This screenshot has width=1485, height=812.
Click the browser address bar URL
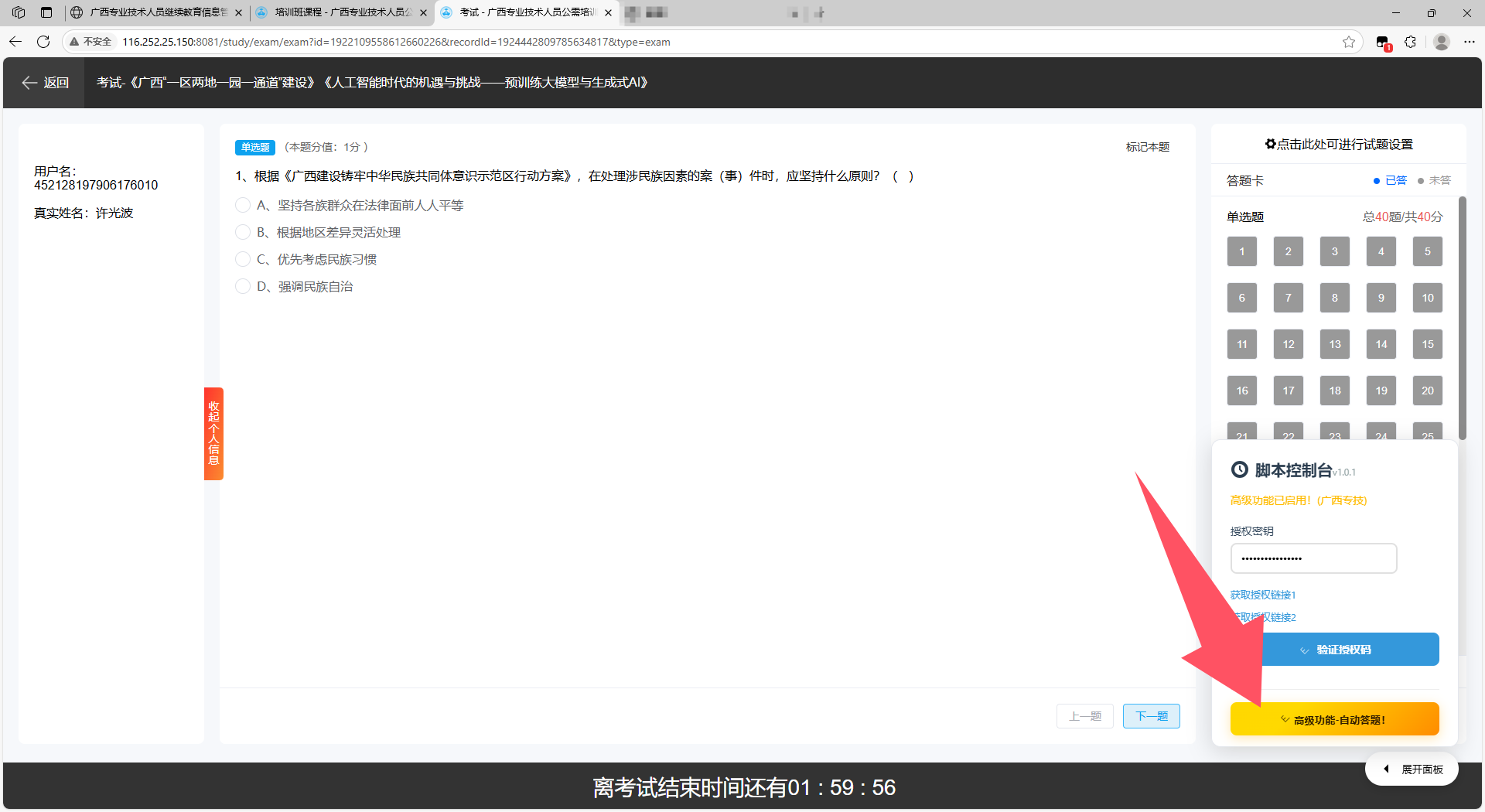[x=396, y=42]
